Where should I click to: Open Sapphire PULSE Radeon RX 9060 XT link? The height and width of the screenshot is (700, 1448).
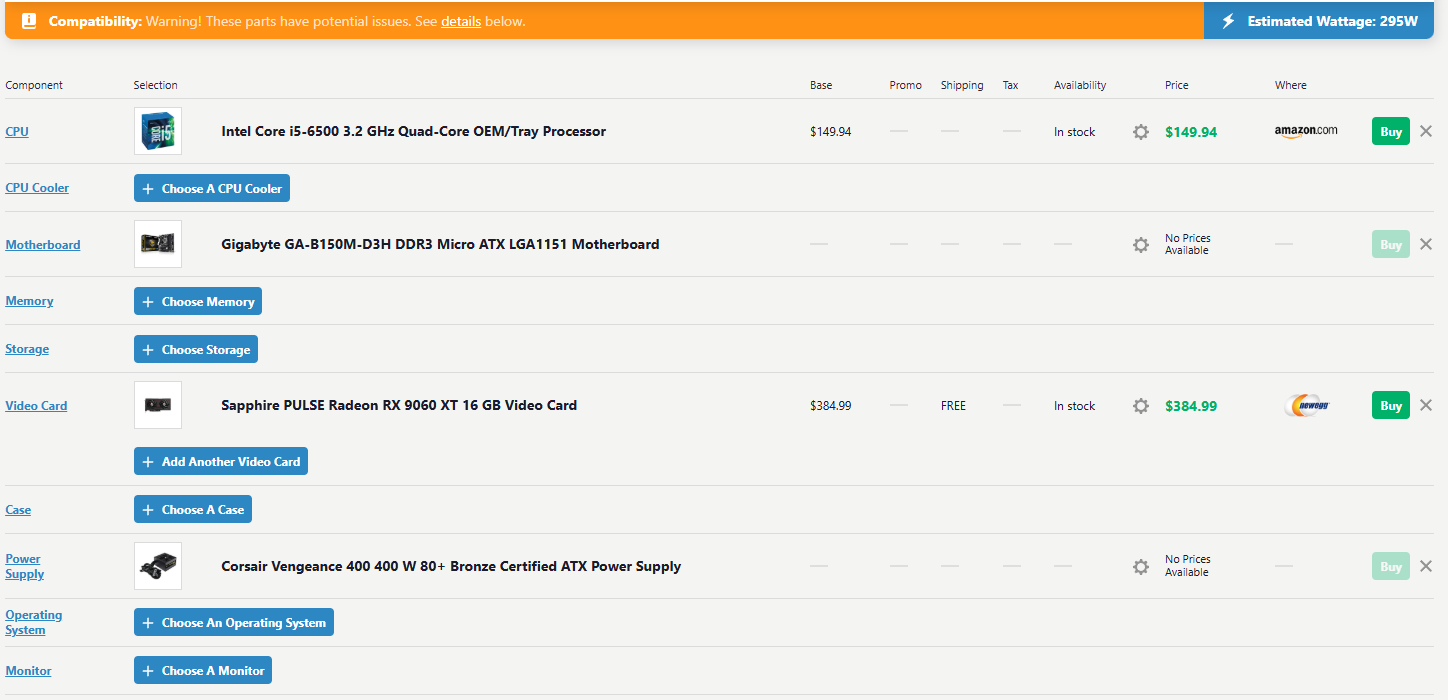[399, 405]
